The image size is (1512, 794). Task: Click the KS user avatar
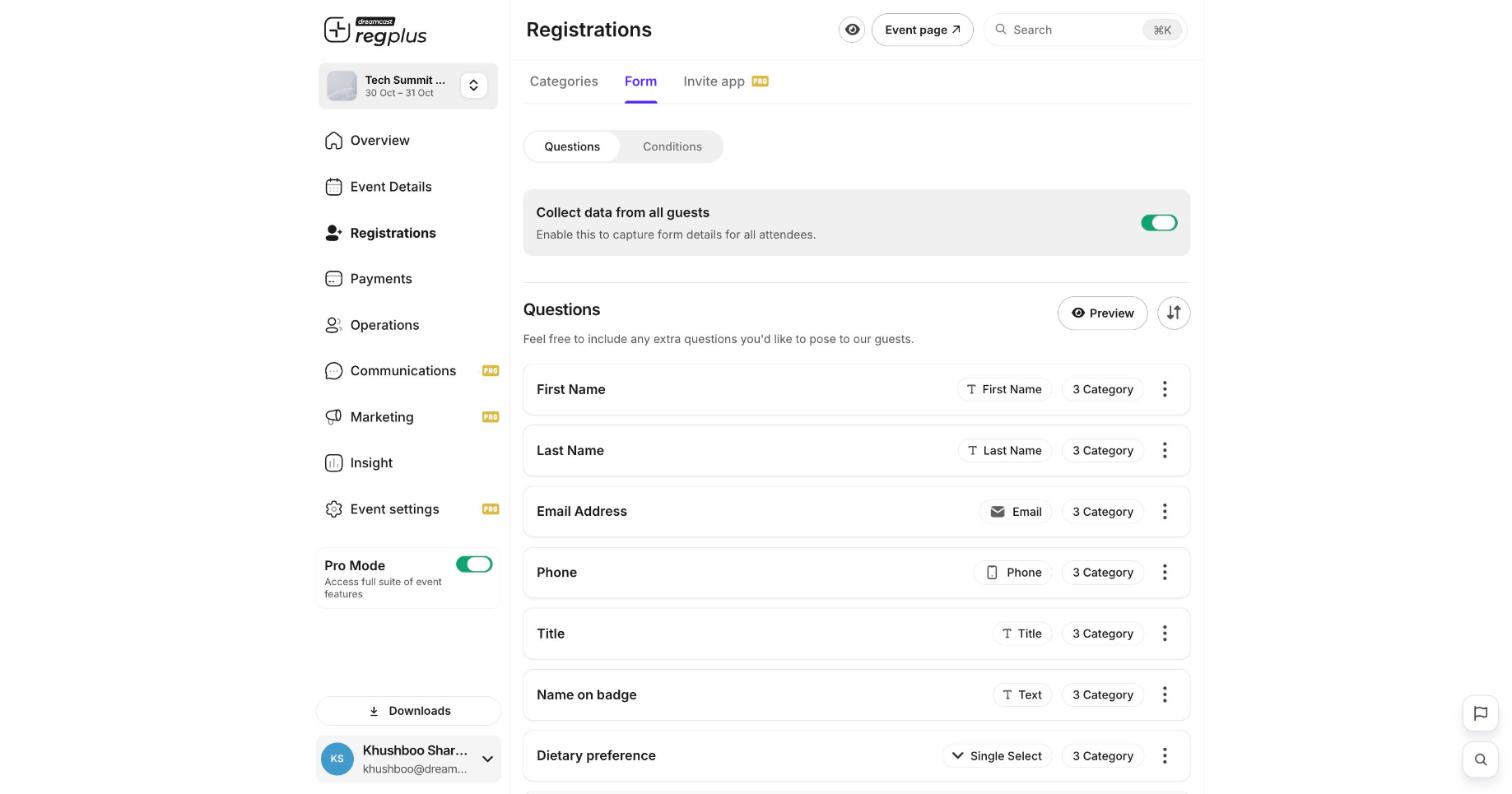click(x=337, y=759)
